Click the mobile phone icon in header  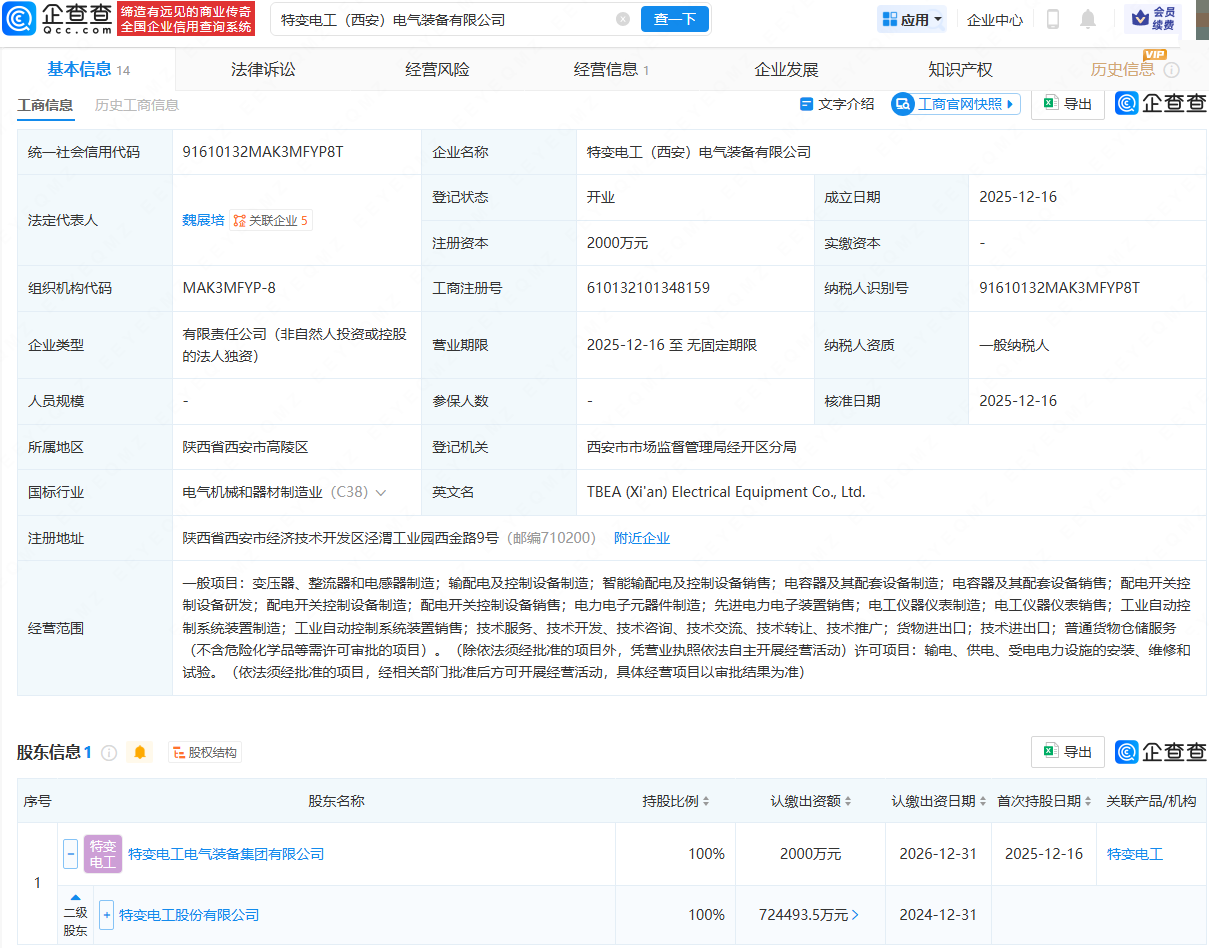point(1053,19)
